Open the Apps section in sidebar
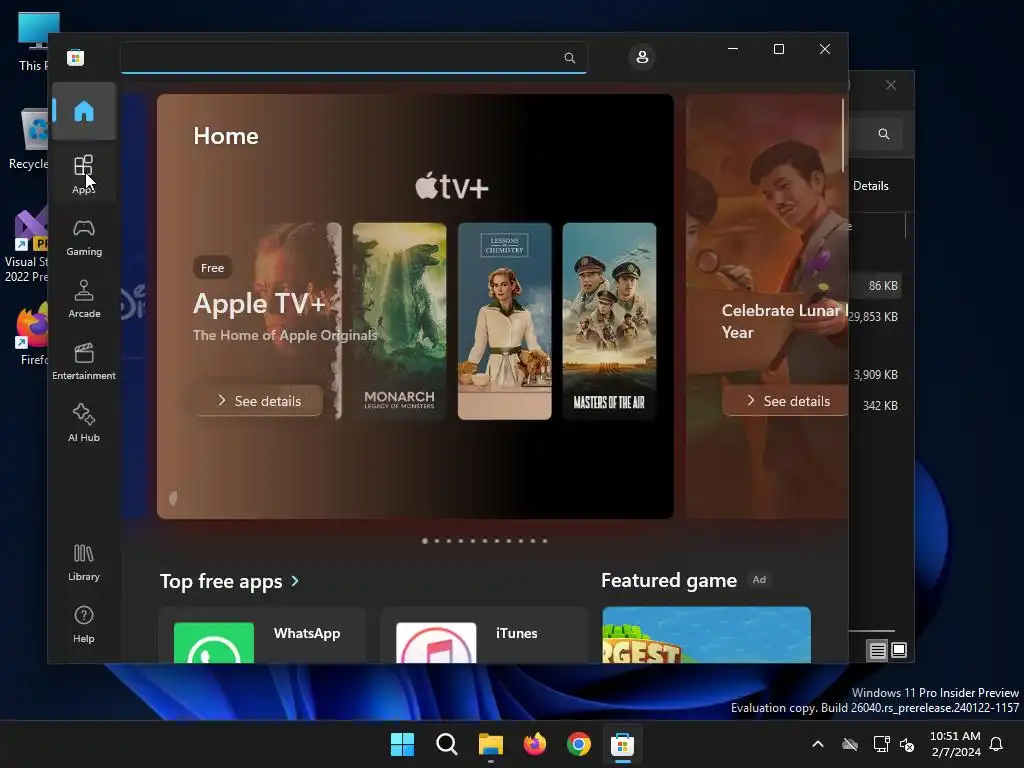Screen dimensions: 1024x768 (84, 174)
